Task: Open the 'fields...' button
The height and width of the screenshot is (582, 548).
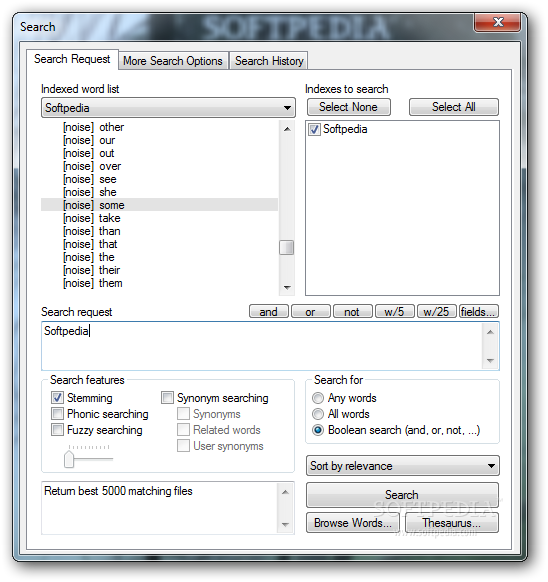Action: pyautogui.click(x=478, y=312)
